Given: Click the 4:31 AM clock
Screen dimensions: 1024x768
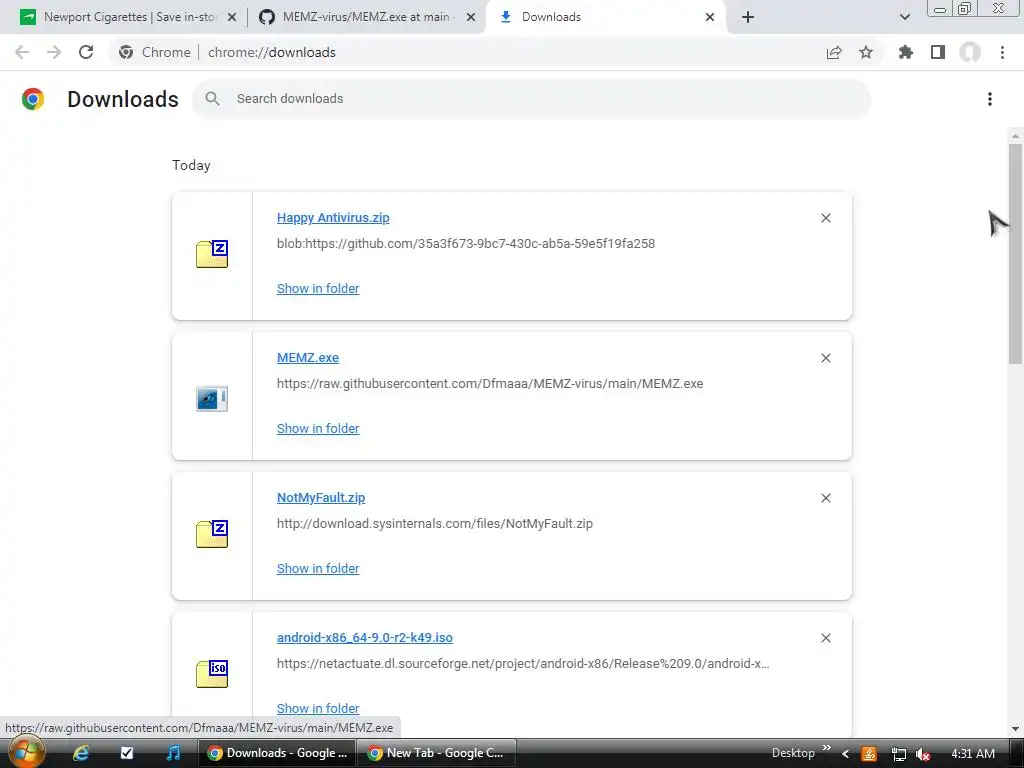Looking at the screenshot, I should [x=973, y=754].
